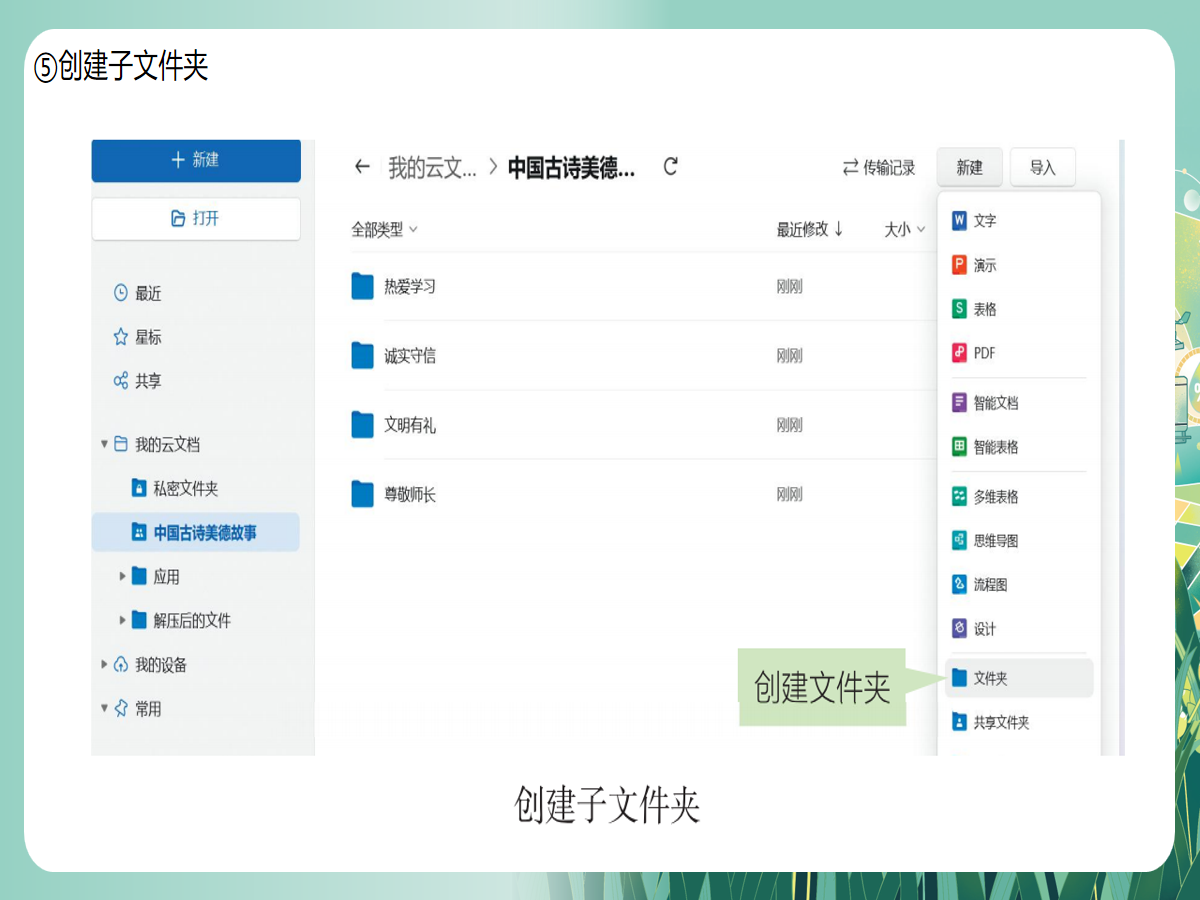Expand the 我的设备 tree node
Screen dimensions: 1200x900
click(x=104, y=665)
